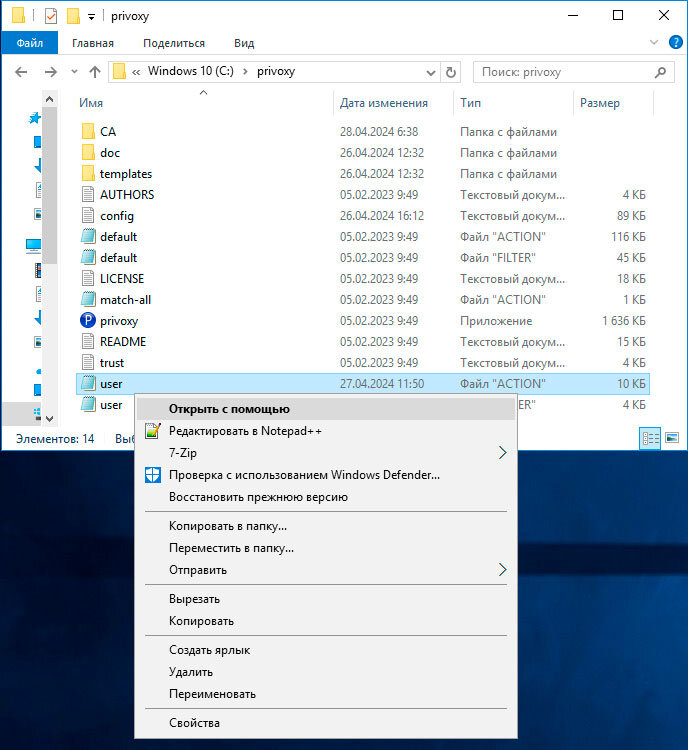Select default ACTION file icon
The height and width of the screenshot is (750, 688).
[88, 237]
